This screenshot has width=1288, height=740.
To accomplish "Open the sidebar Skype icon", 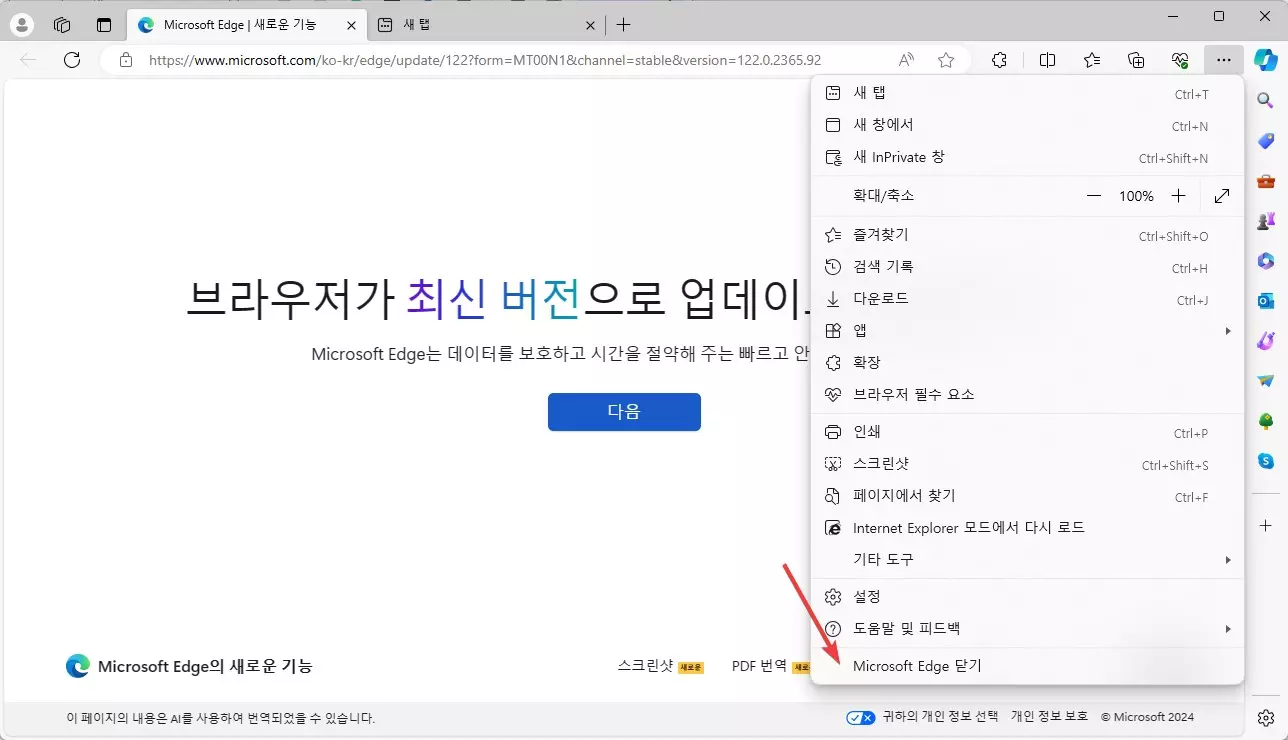I will 1265,461.
